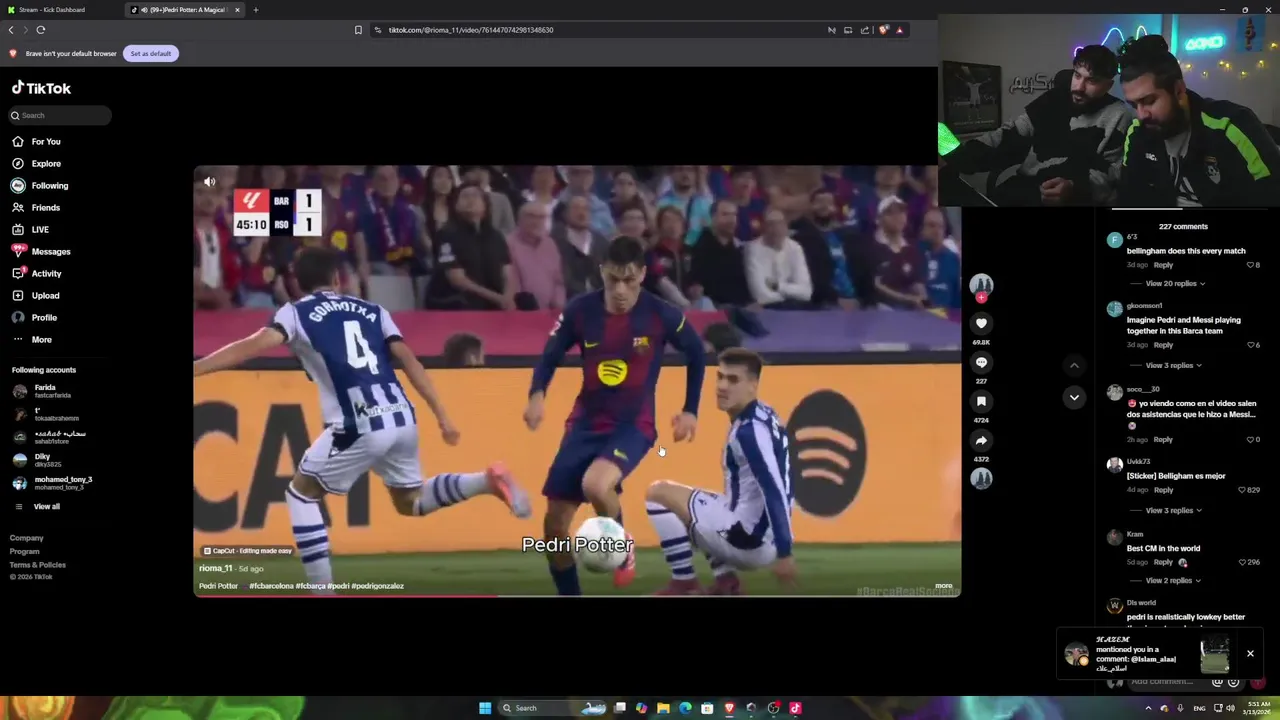The image size is (1280, 720).
Task: Expand View 3 replies under Uvkk73
Action: [1173, 511]
